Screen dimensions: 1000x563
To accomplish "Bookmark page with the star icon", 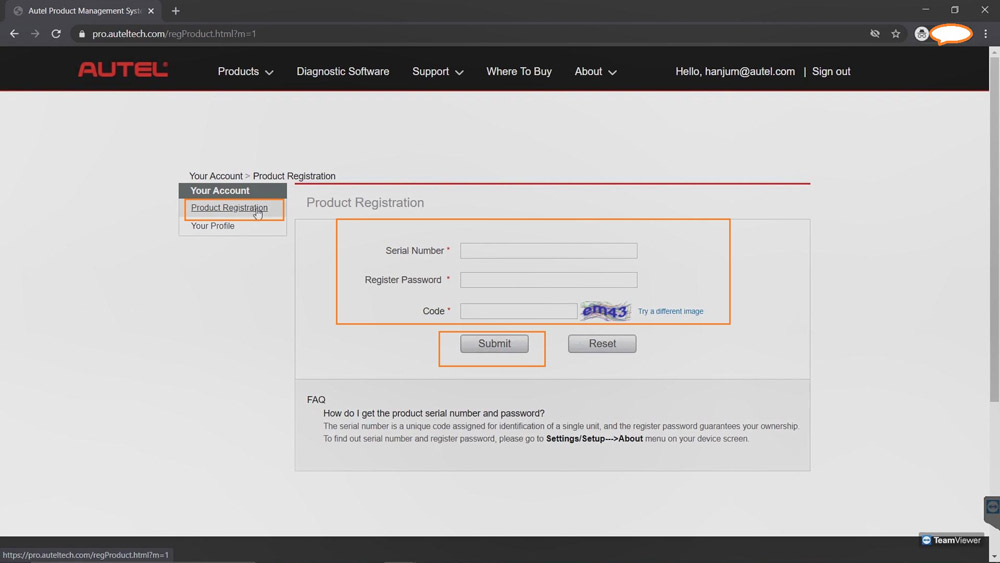I will coord(895,34).
